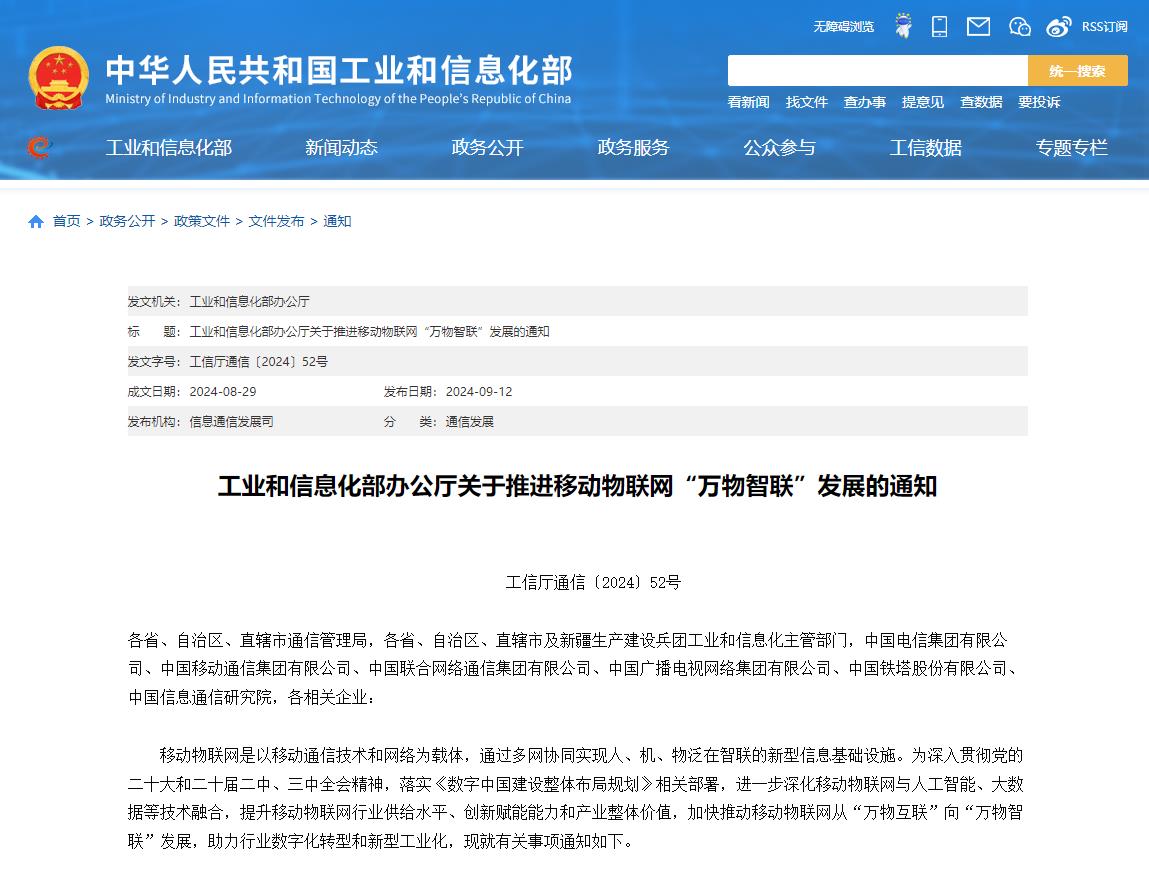The image size is (1149, 869).
Task: Go to 文件发布 in breadcrumb
Action: 276,221
